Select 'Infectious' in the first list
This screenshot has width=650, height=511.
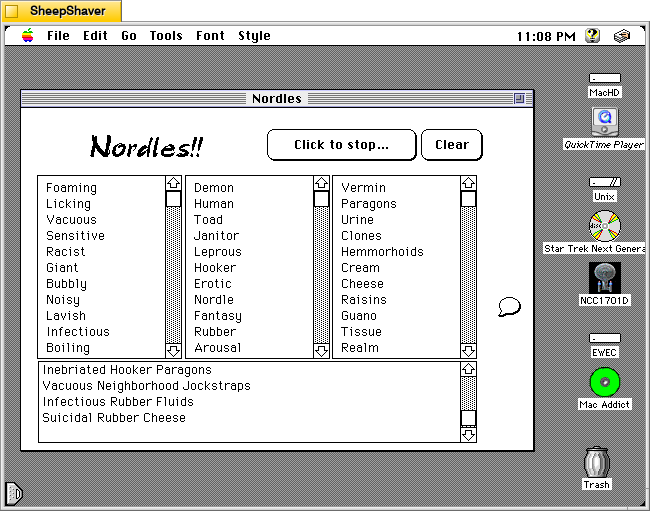pyautogui.click(x=78, y=332)
